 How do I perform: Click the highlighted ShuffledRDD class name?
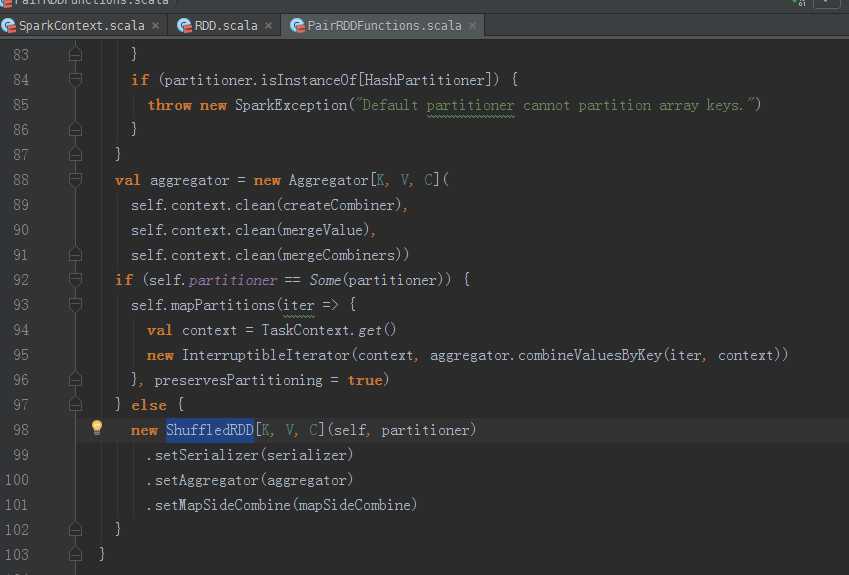pyautogui.click(x=210, y=430)
